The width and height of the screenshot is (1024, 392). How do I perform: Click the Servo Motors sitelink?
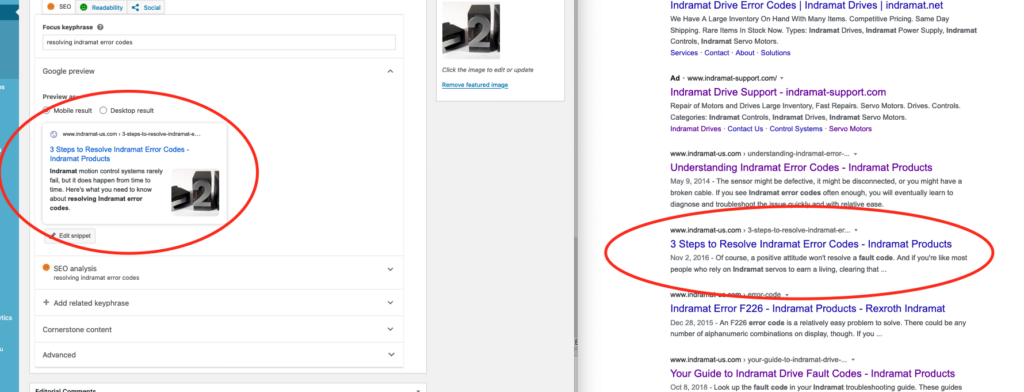[x=850, y=129]
